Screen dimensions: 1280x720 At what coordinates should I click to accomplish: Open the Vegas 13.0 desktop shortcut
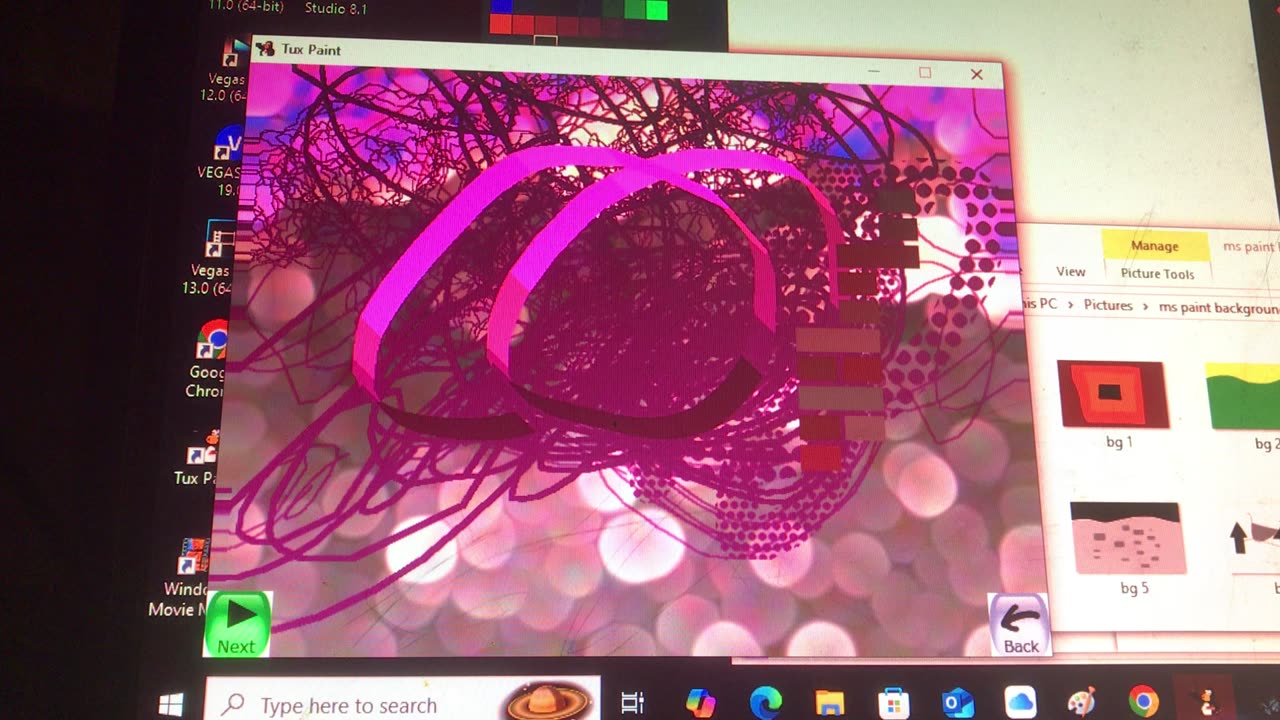coord(212,258)
